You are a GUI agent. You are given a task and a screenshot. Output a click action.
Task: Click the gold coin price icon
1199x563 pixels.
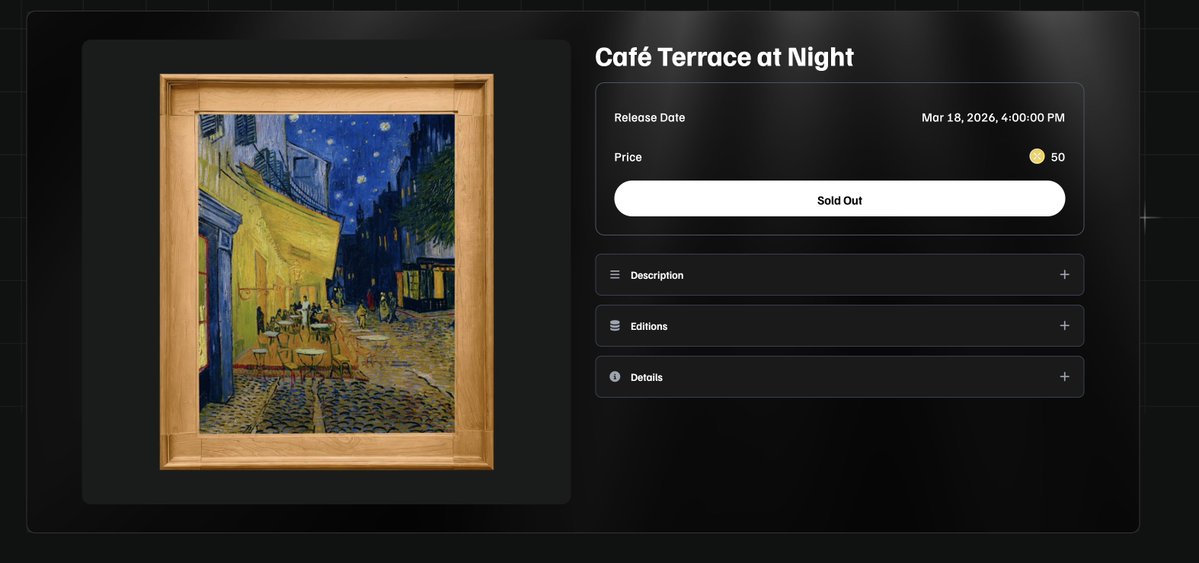pyautogui.click(x=1036, y=157)
